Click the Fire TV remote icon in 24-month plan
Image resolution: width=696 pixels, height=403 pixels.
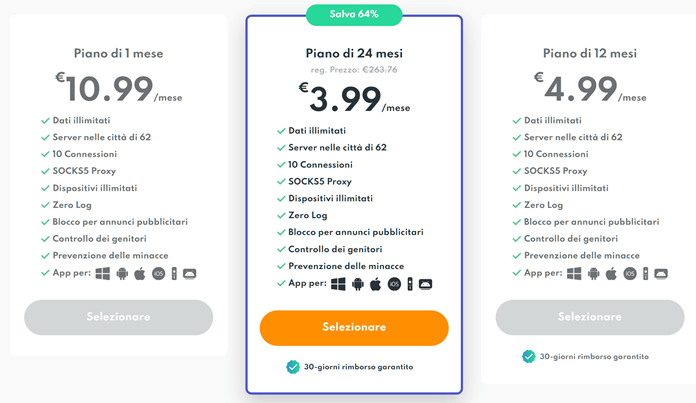tap(410, 284)
